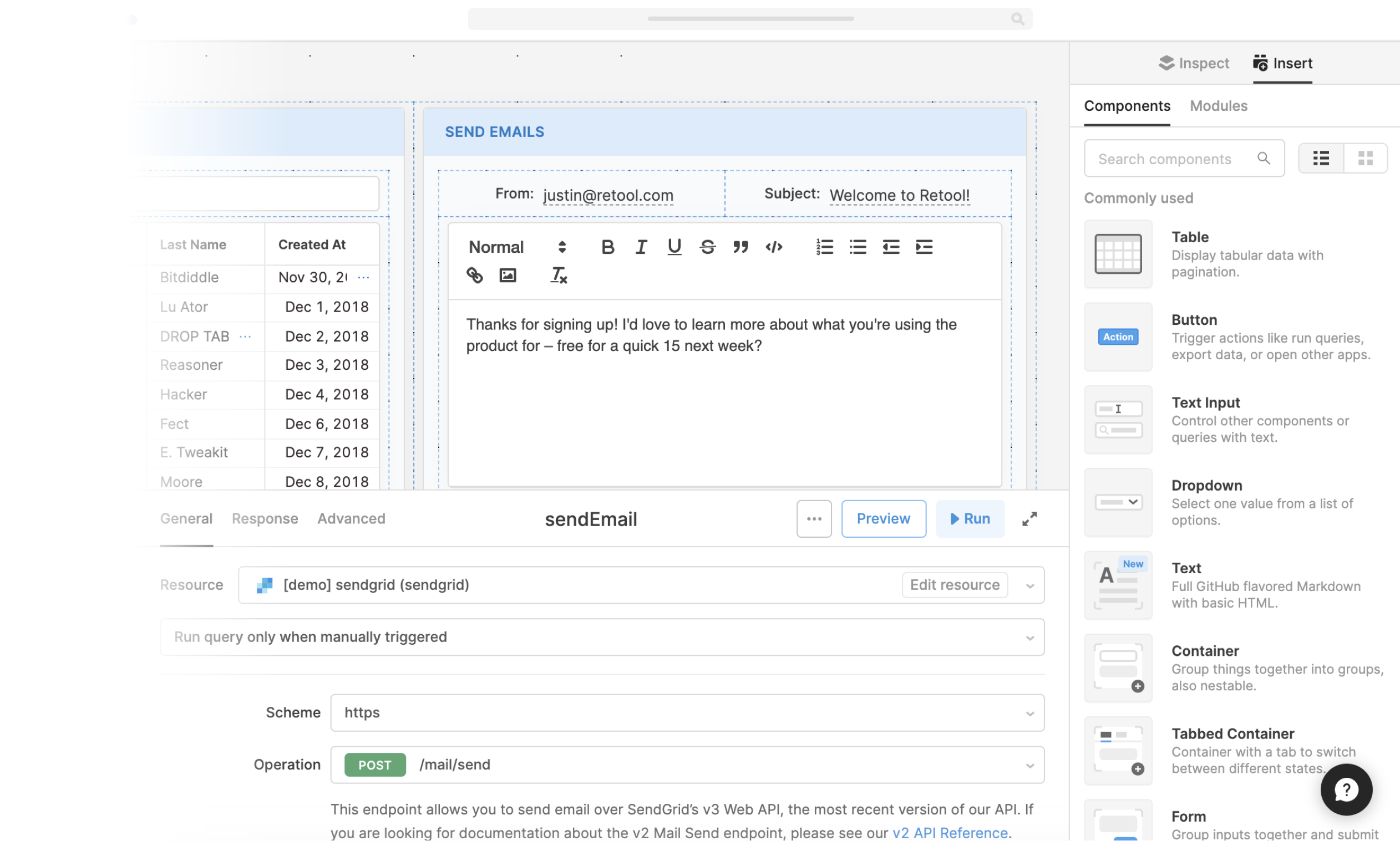
Task: Clear text formatting in the editor
Action: tap(559, 276)
